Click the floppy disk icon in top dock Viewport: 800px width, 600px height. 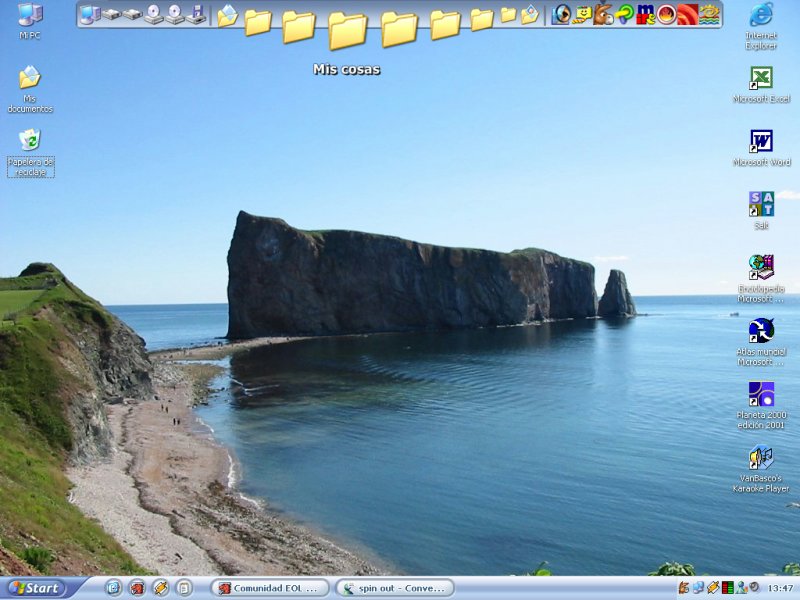pyautogui.click(x=197, y=14)
